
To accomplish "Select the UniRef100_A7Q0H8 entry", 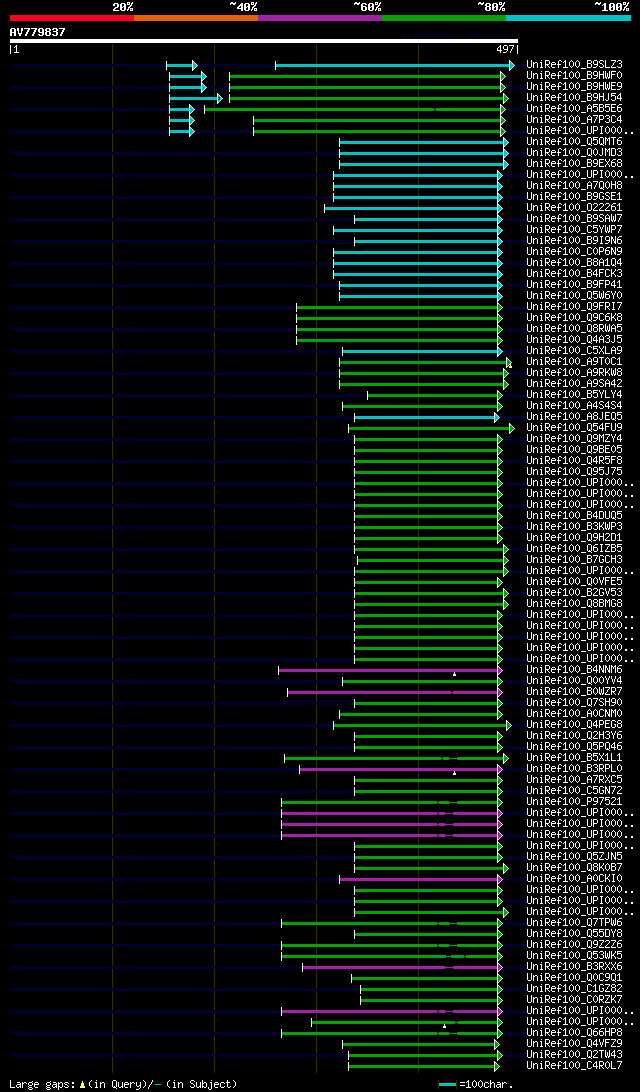I will click(x=574, y=185).
